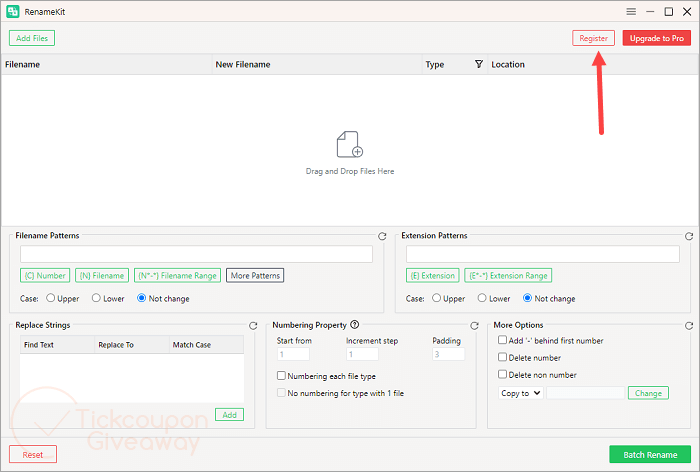Insert the {E} Extension pattern
This screenshot has width=700, height=472.
tap(433, 276)
